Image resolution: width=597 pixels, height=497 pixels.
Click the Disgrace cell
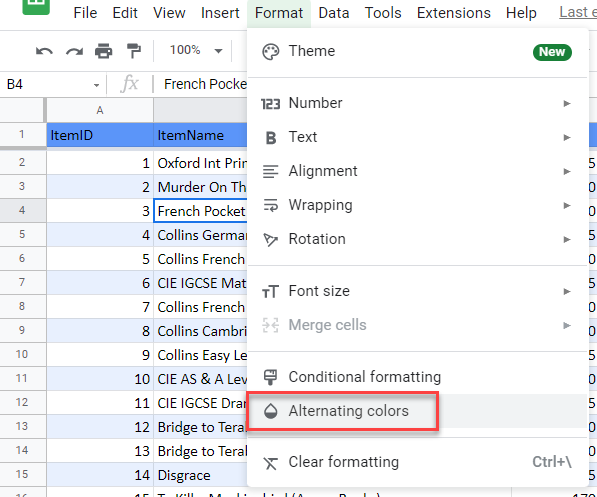(200, 475)
